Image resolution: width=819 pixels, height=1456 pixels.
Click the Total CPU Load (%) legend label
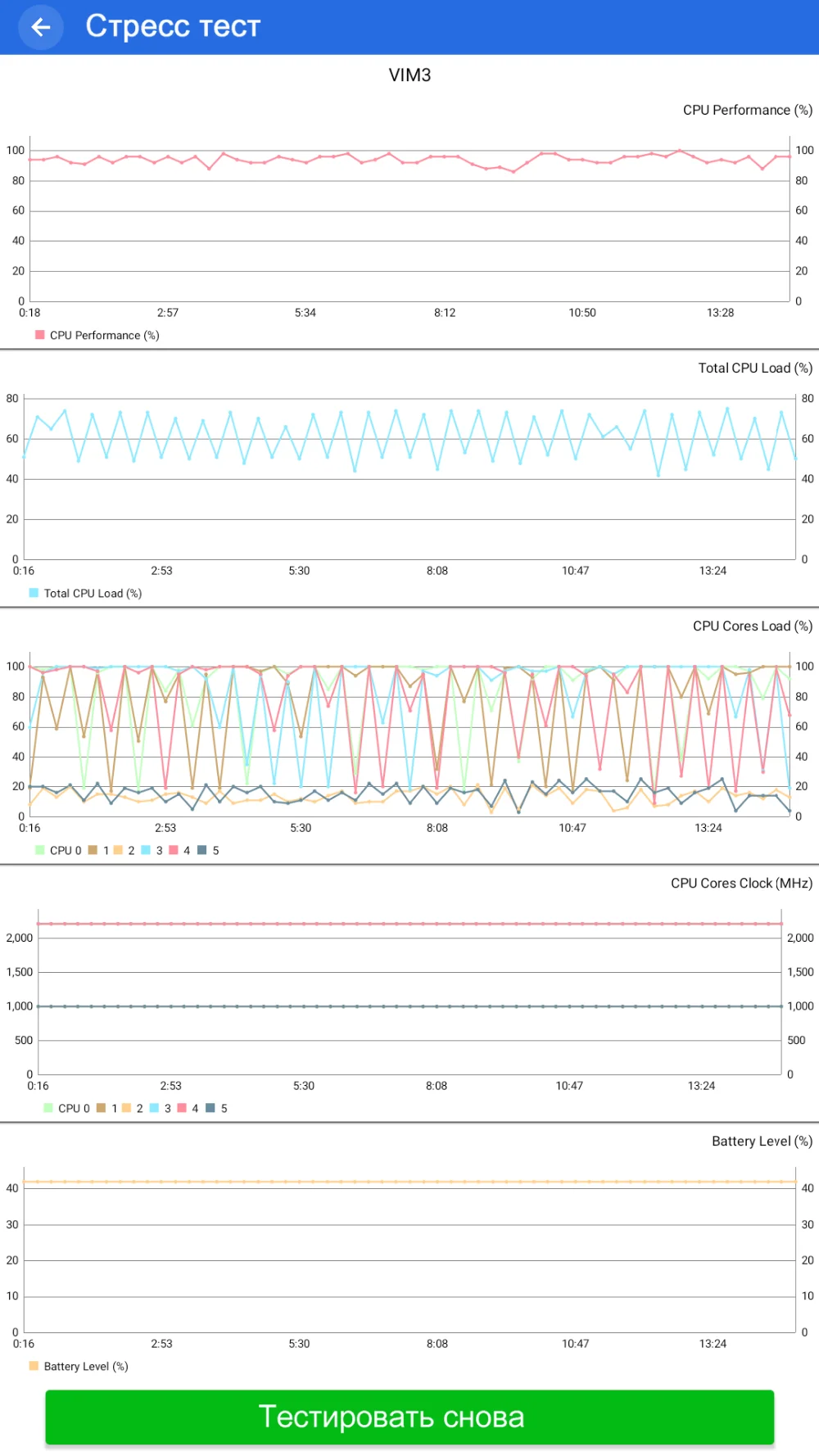click(93, 594)
